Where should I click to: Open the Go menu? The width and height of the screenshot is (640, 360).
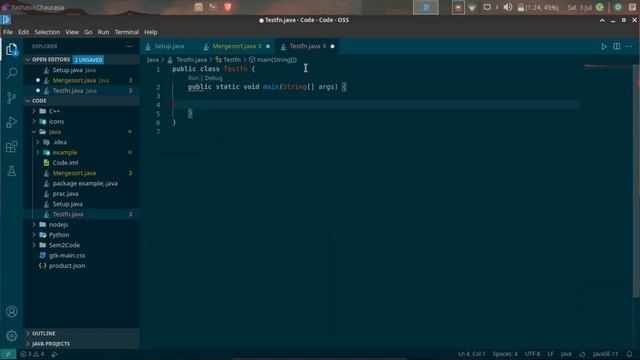88,32
